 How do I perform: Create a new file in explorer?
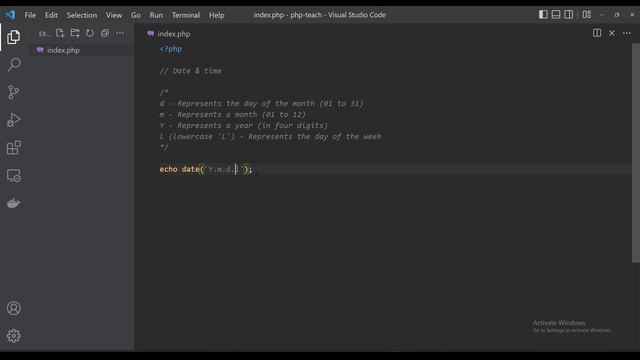[60, 33]
